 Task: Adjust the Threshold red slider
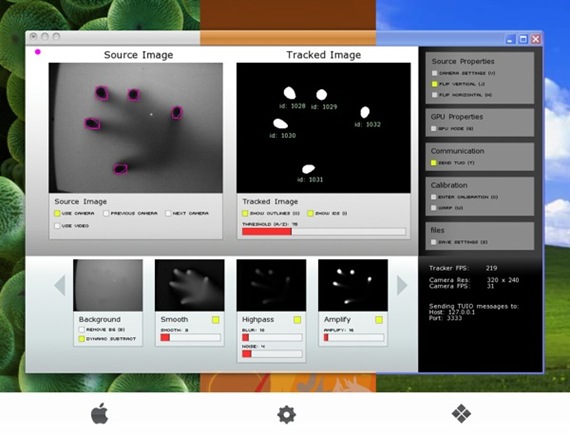coord(324,231)
